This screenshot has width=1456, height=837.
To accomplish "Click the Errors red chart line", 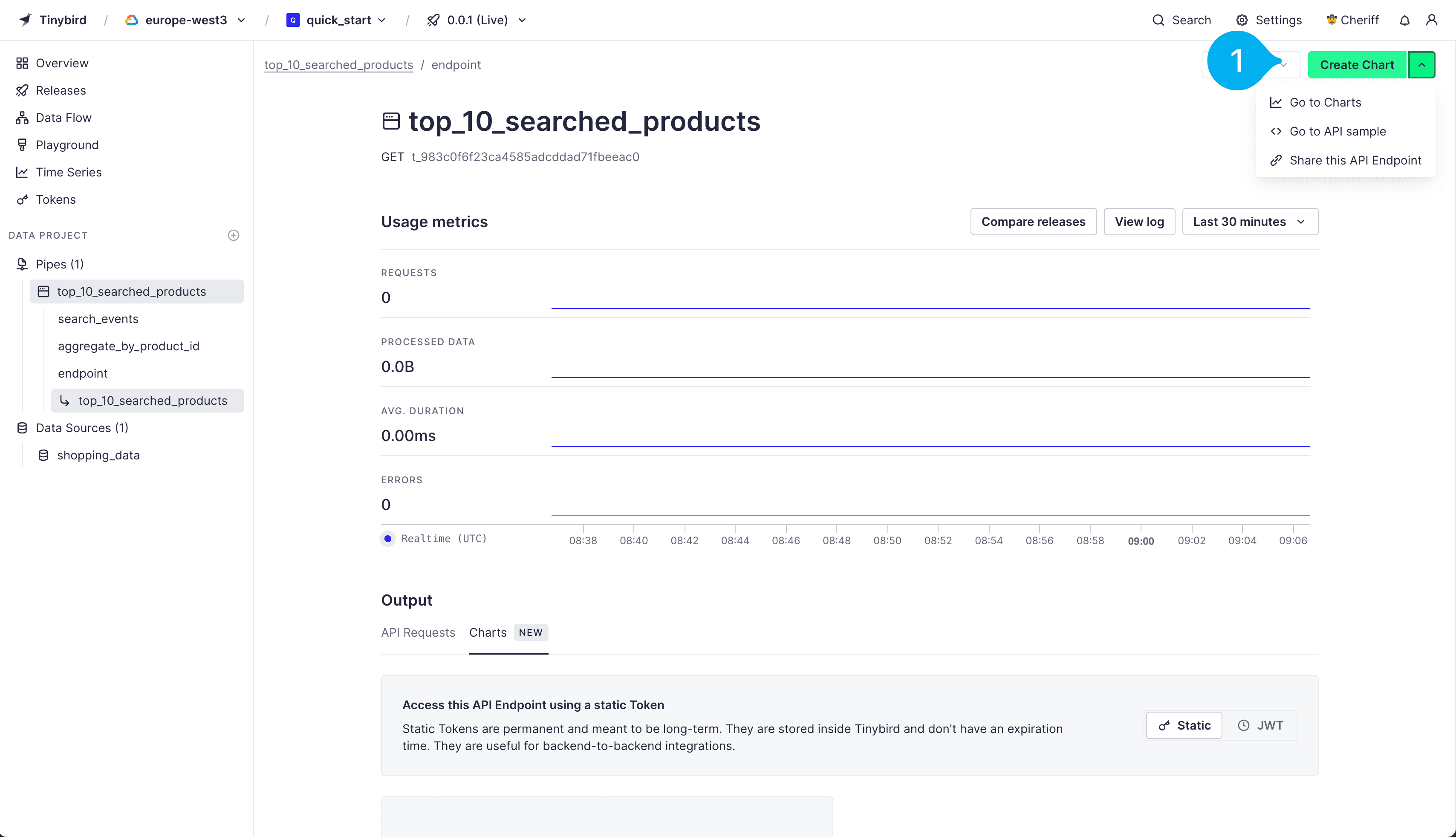I will pyautogui.click(x=930, y=516).
